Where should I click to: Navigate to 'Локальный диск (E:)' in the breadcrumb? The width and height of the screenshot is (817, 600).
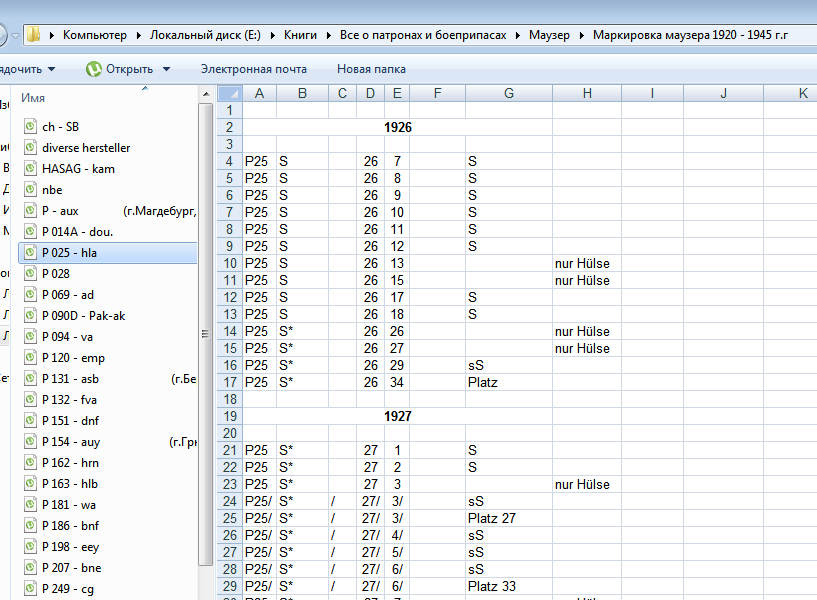click(205, 36)
